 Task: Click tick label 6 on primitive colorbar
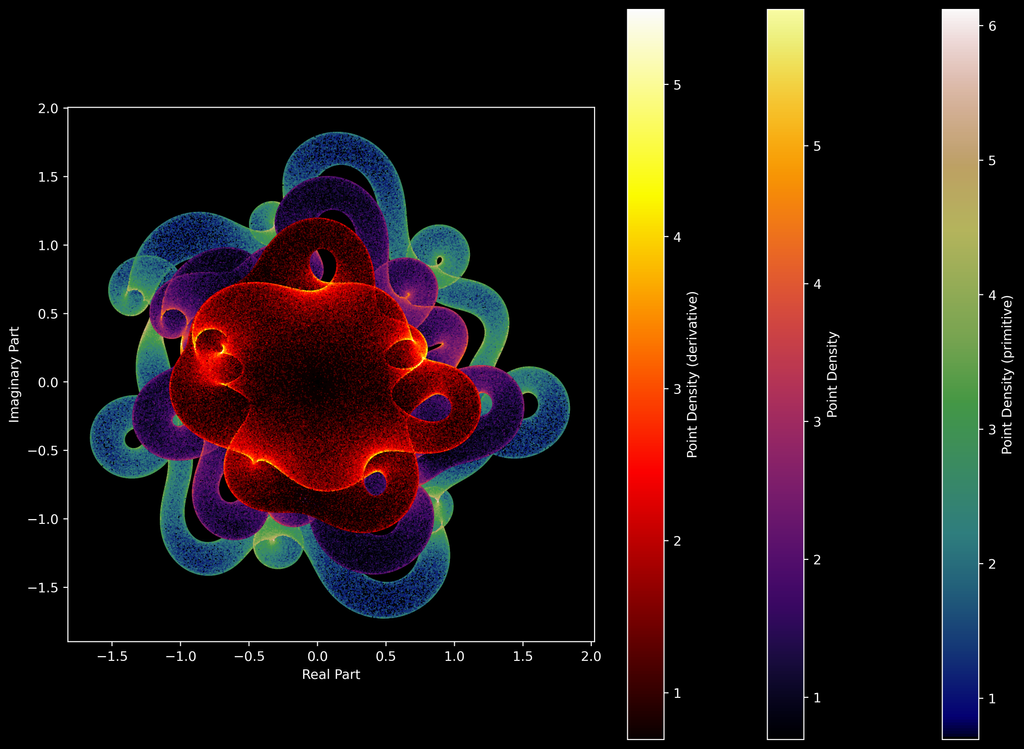coord(992,25)
